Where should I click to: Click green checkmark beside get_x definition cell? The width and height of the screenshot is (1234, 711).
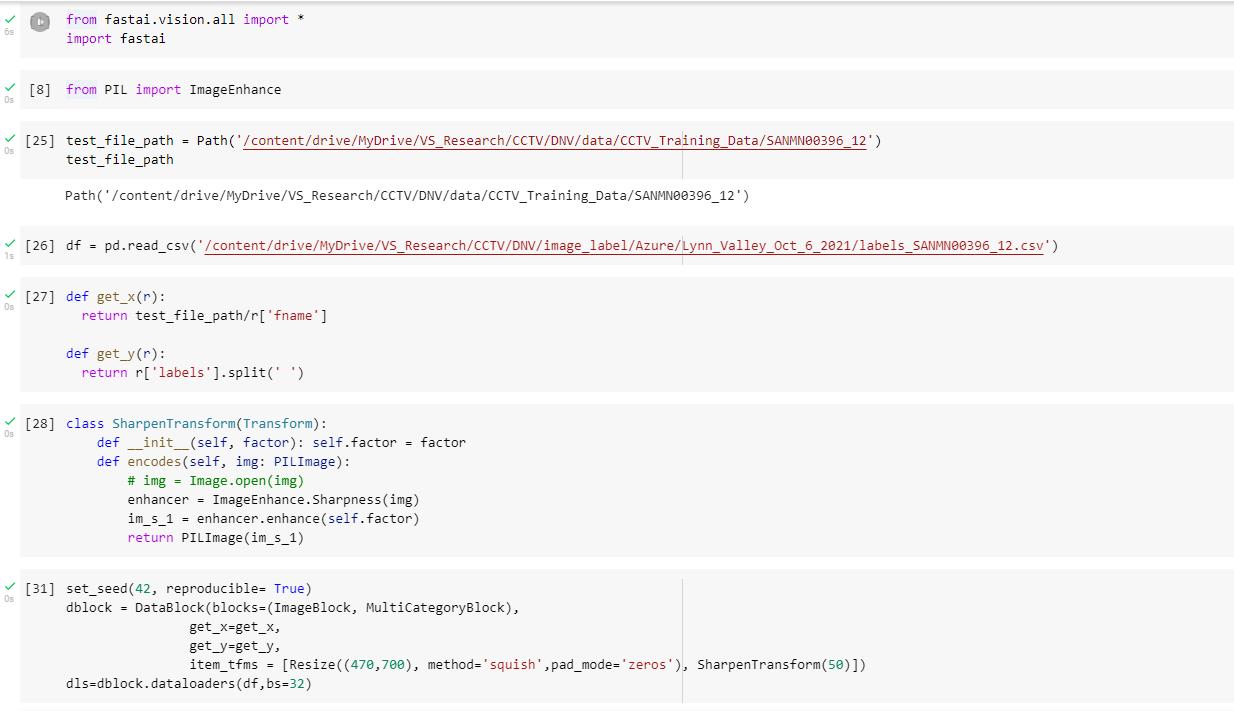(x=9, y=294)
